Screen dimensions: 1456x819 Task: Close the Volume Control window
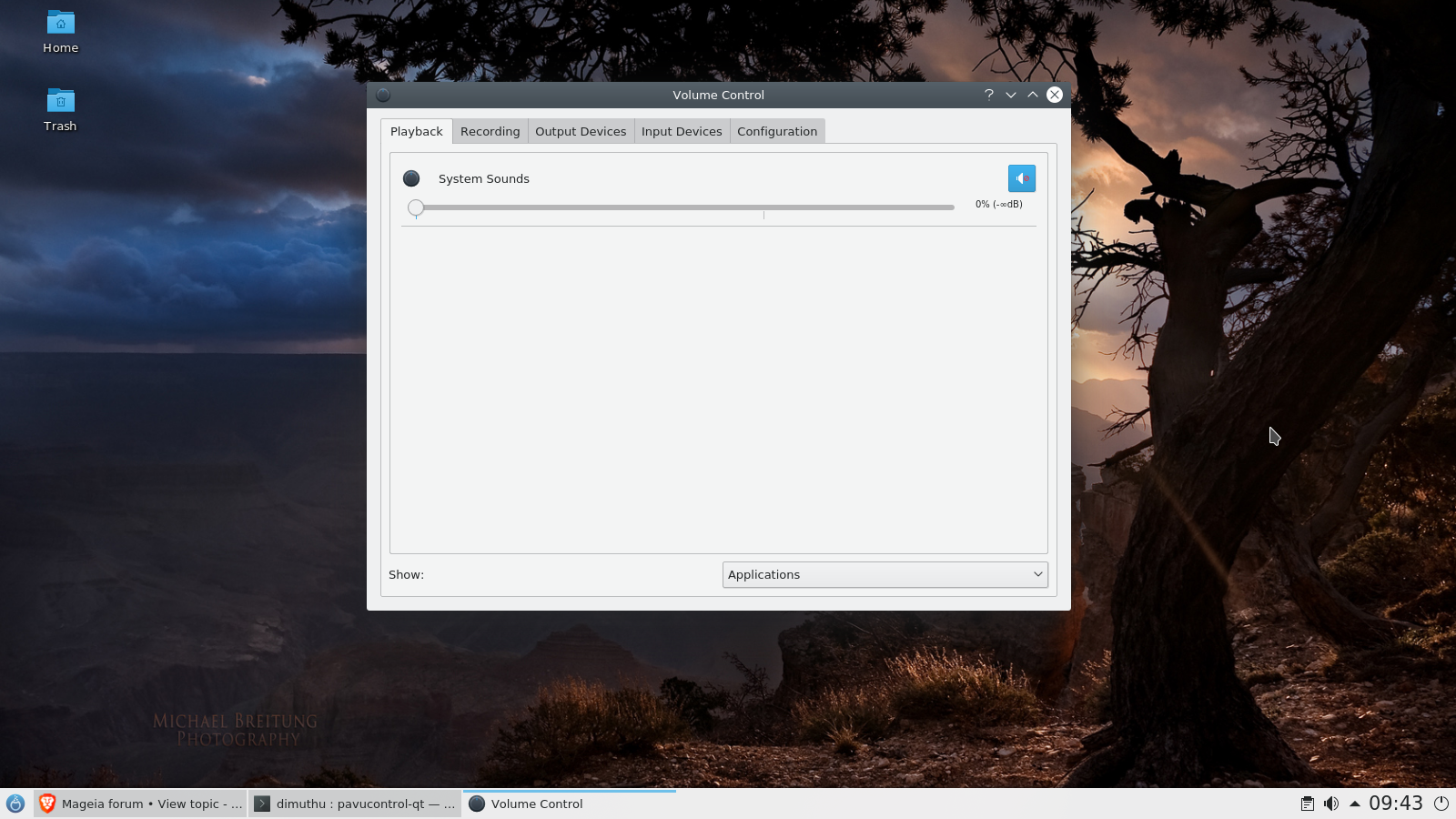pos(1055,95)
